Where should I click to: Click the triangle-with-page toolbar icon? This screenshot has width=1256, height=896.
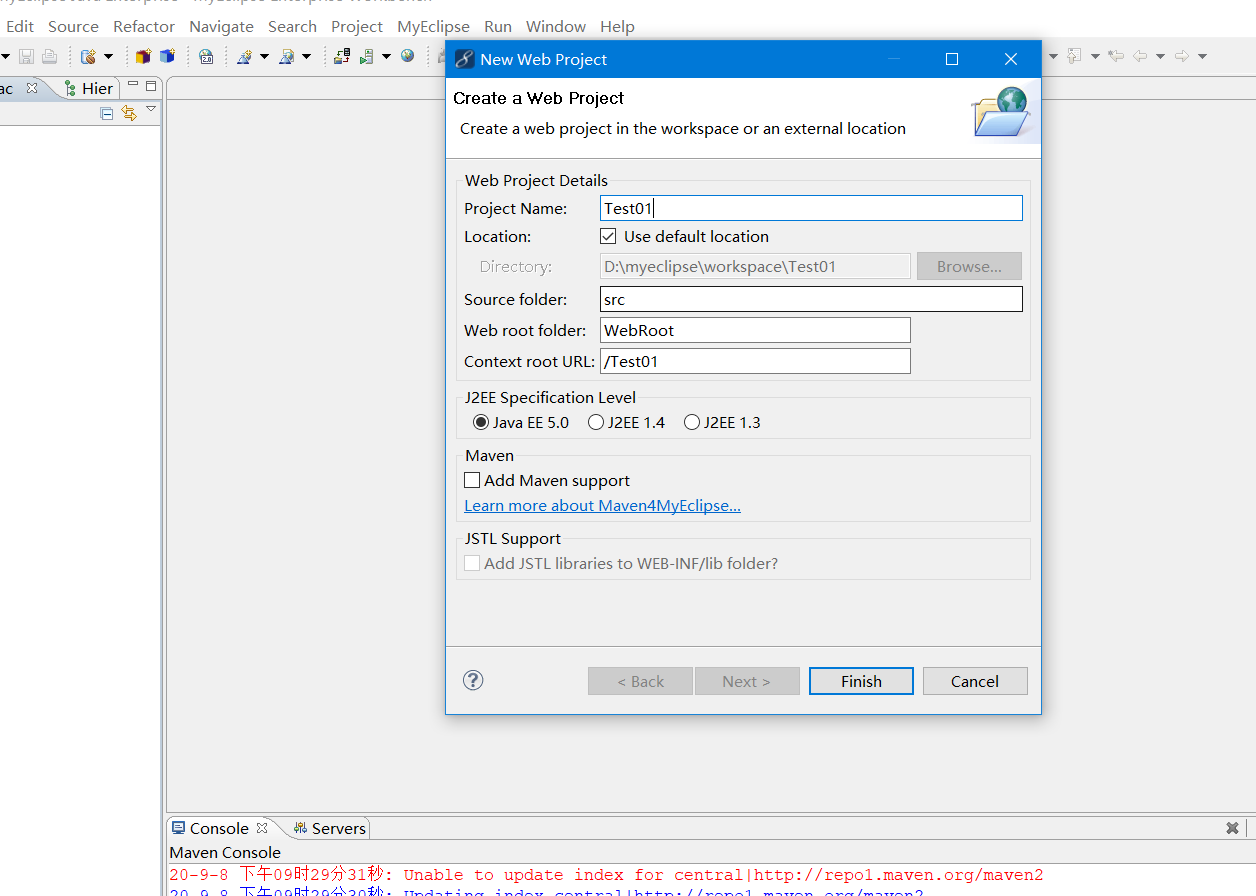(x=286, y=57)
